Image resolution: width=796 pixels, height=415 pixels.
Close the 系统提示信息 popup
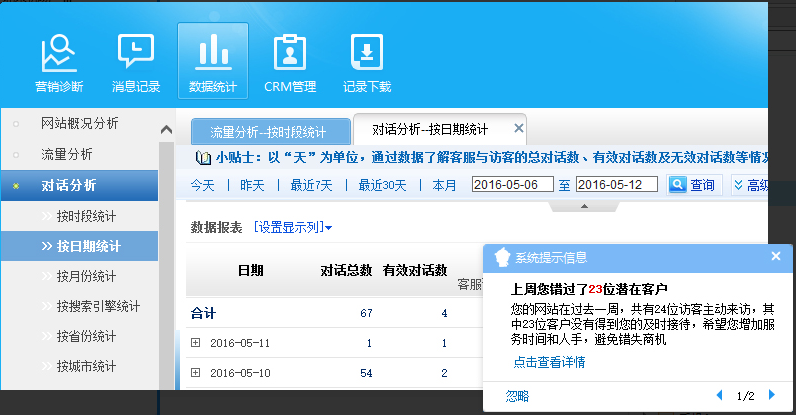pyautogui.click(x=776, y=257)
